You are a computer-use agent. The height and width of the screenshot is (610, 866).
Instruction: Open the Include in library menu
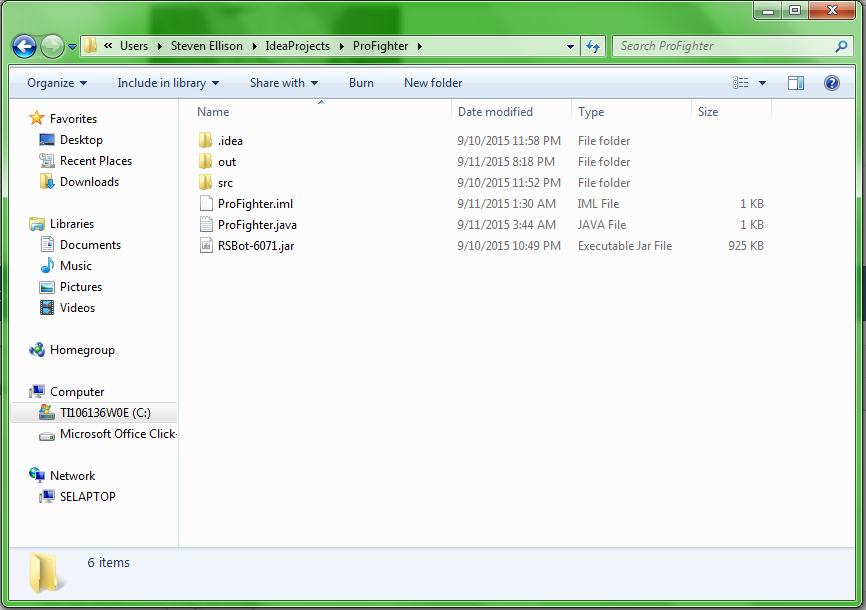(168, 83)
